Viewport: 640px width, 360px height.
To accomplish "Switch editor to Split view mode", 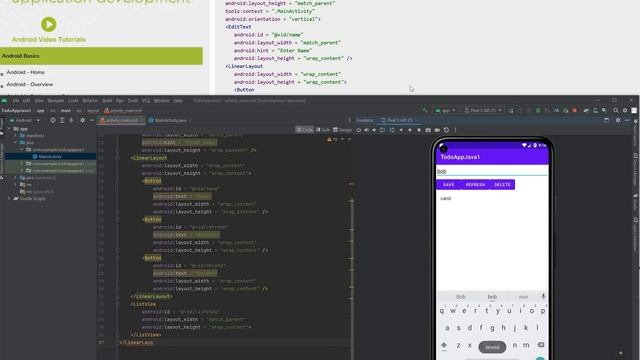I will pos(323,130).
